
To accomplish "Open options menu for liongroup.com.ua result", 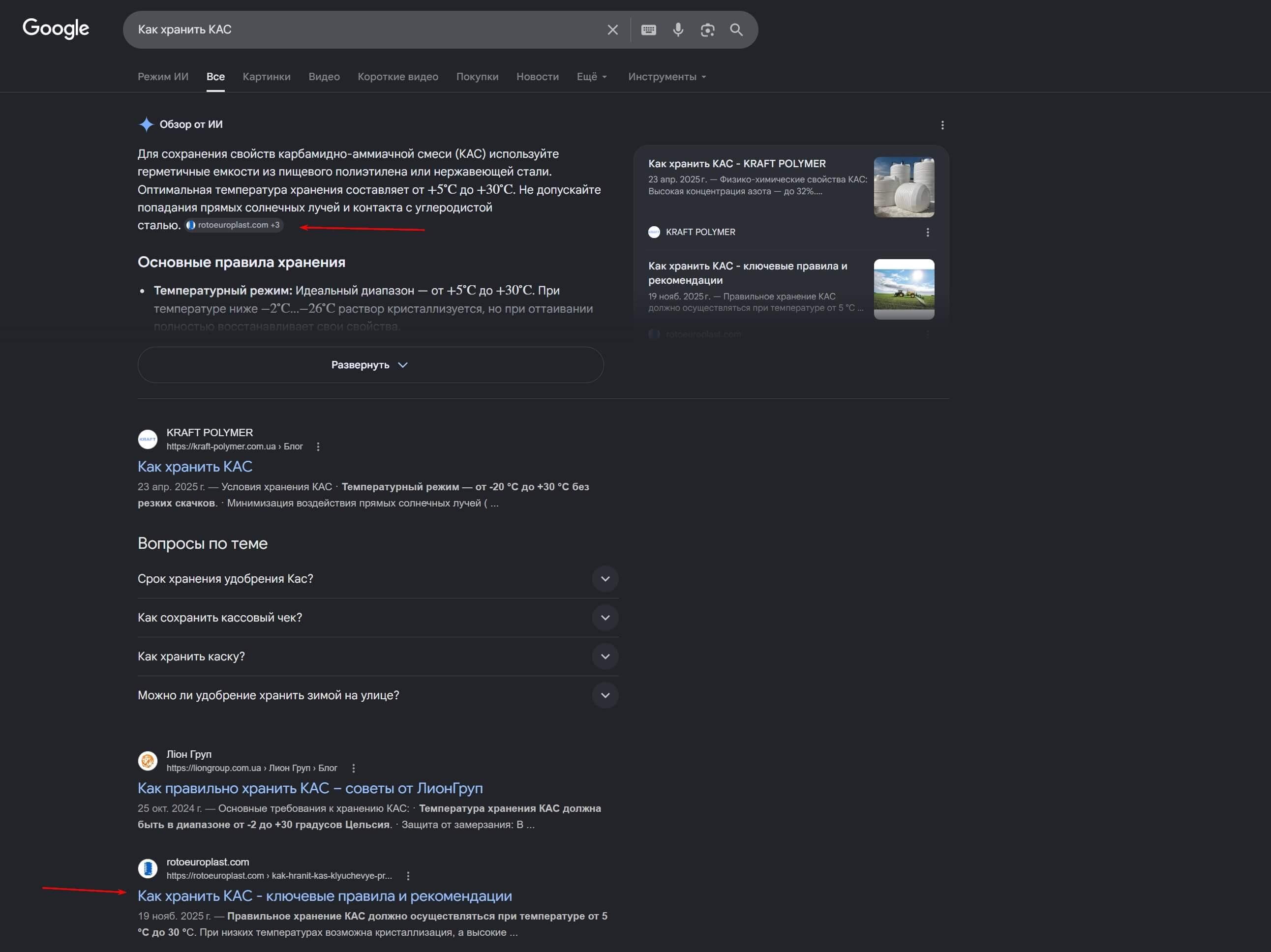I will [353, 768].
